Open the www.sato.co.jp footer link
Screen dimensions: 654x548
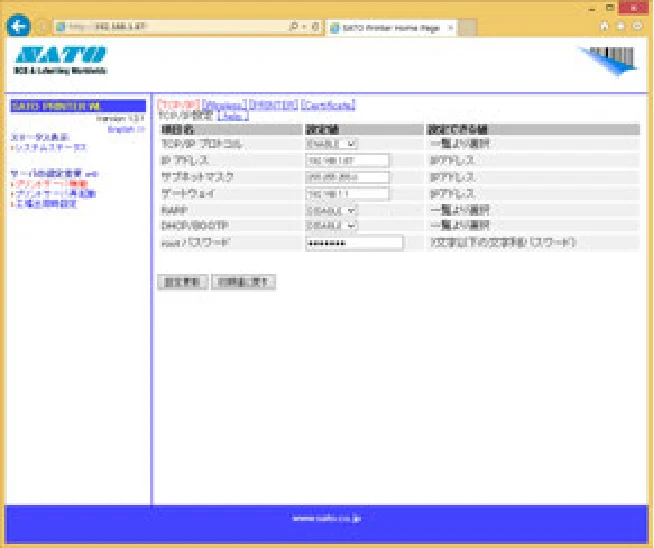click(x=327, y=518)
